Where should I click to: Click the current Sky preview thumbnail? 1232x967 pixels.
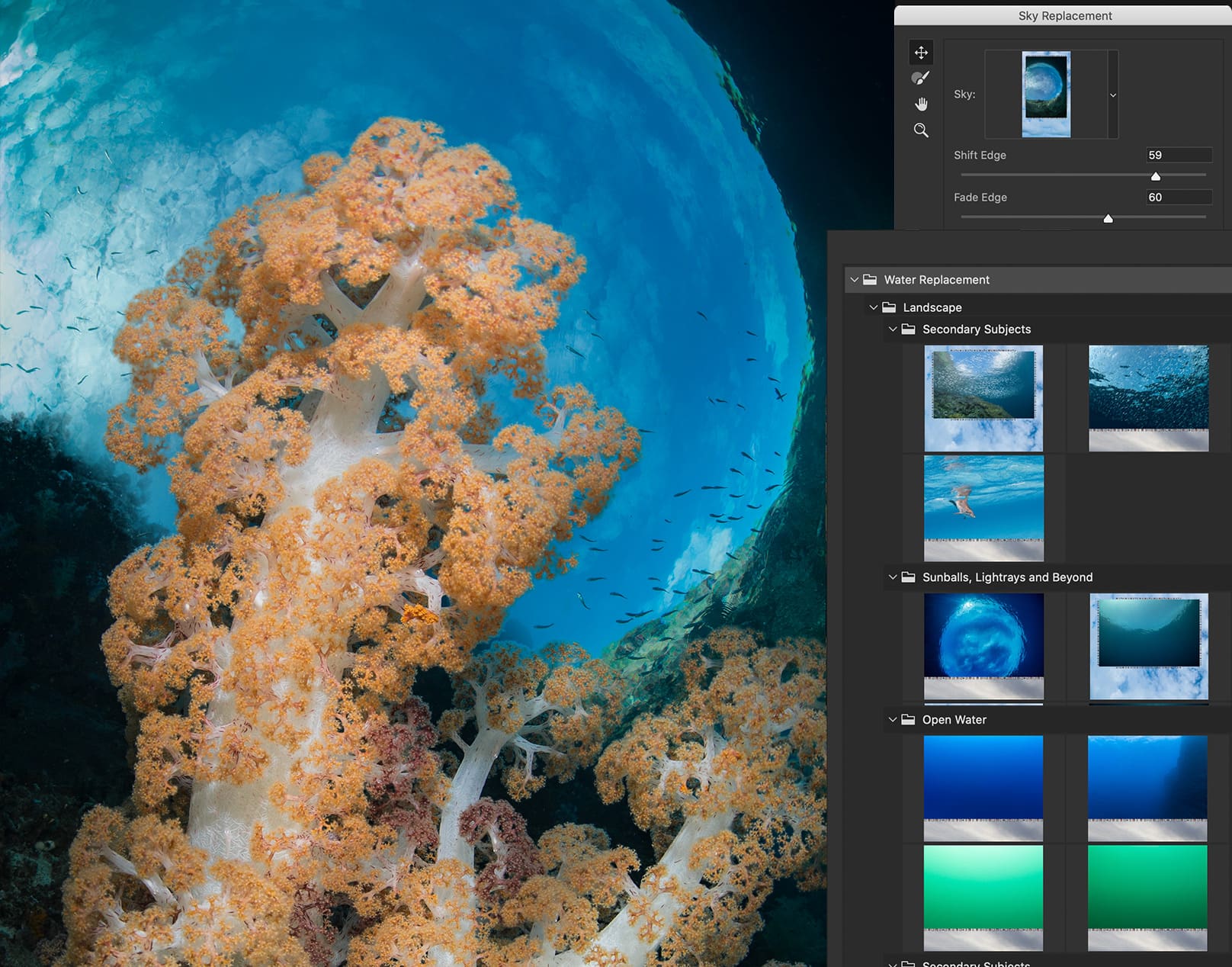click(x=1046, y=94)
